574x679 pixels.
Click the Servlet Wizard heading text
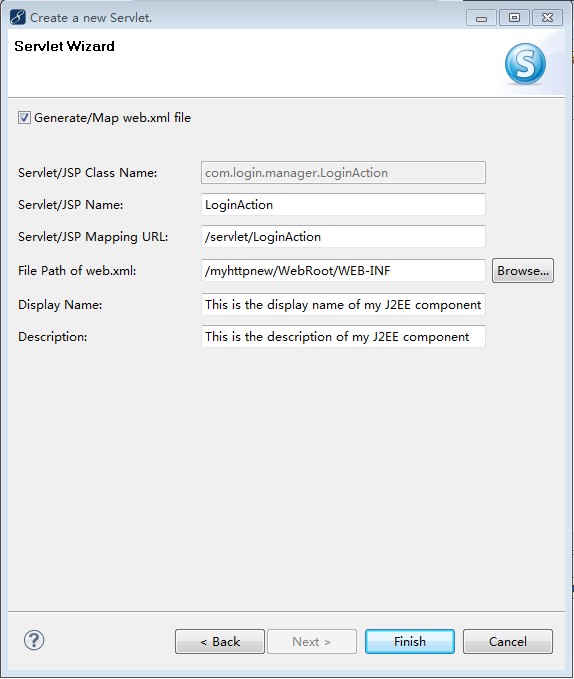tap(64, 46)
